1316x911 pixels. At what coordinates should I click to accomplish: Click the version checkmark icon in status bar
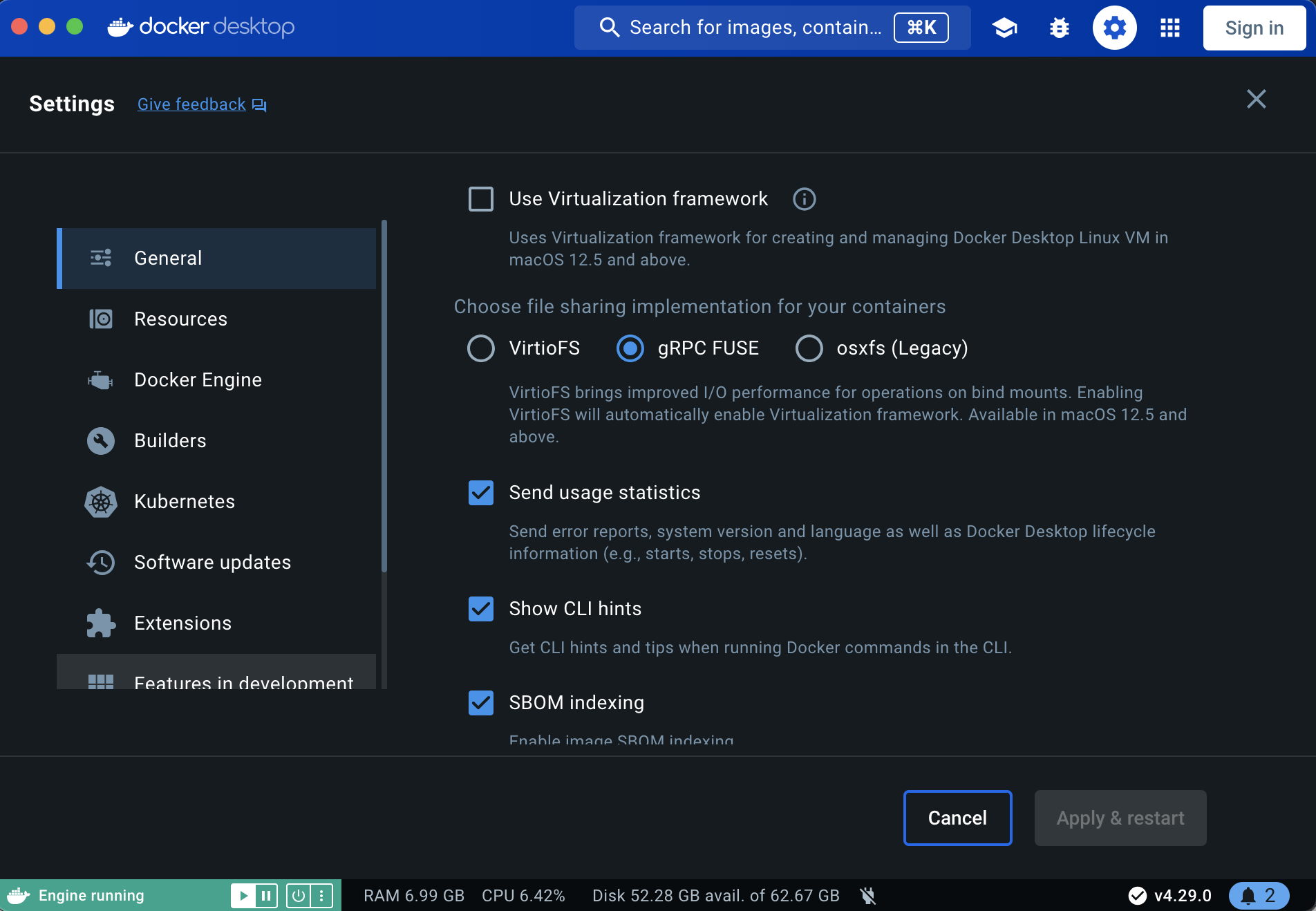coord(1137,896)
